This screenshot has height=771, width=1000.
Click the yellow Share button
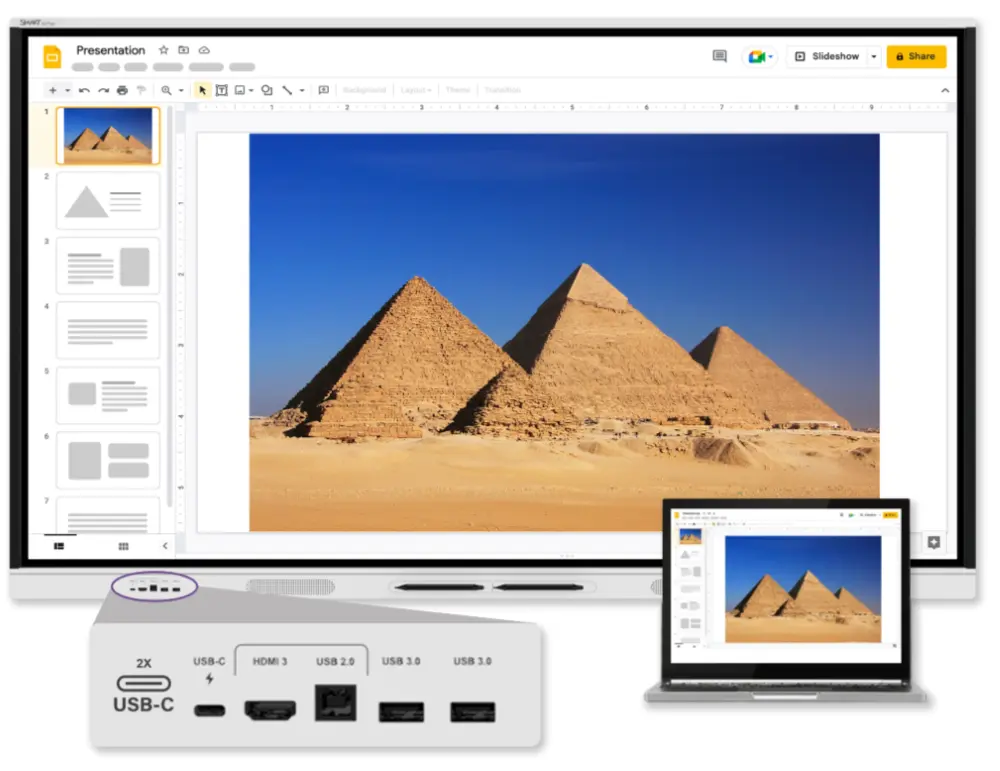[x=916, y=56]
